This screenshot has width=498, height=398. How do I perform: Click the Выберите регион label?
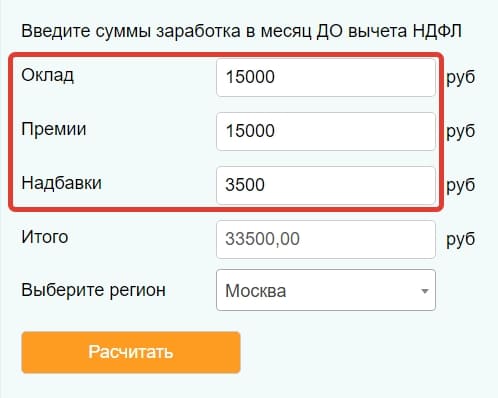pyautogui.click(x=93, y=290)
